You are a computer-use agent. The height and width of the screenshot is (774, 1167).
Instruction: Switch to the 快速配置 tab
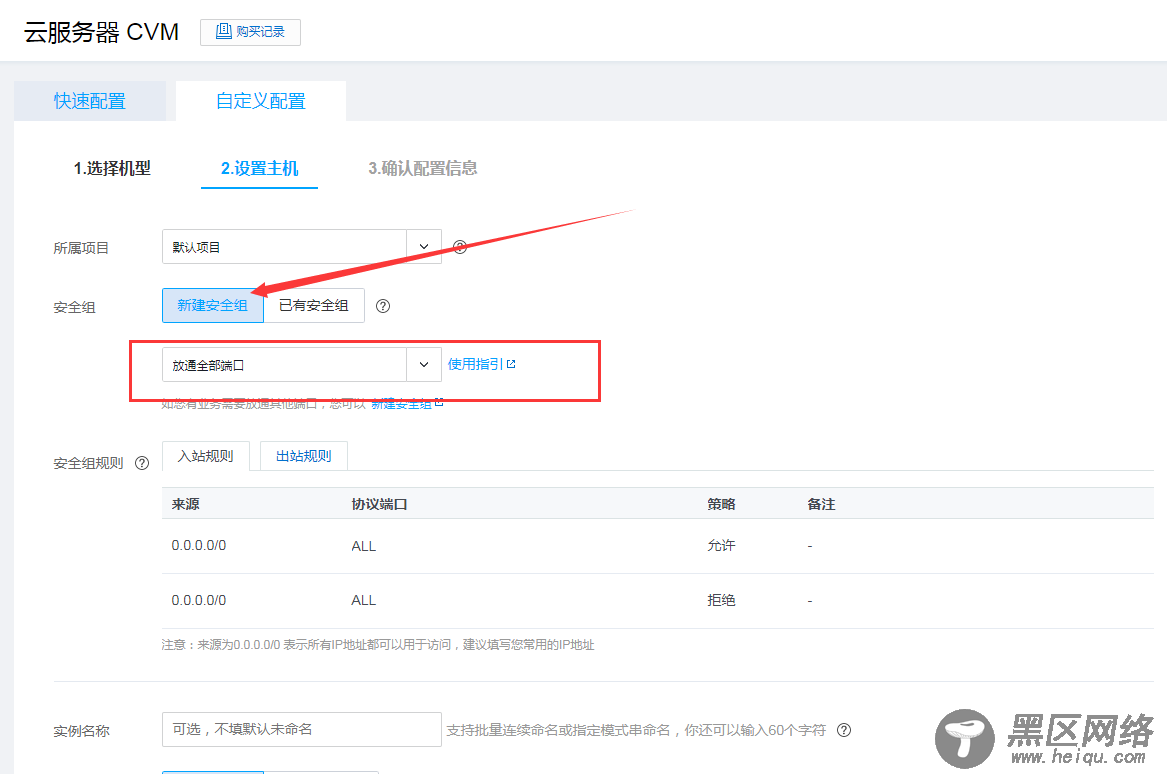[89, 101]
